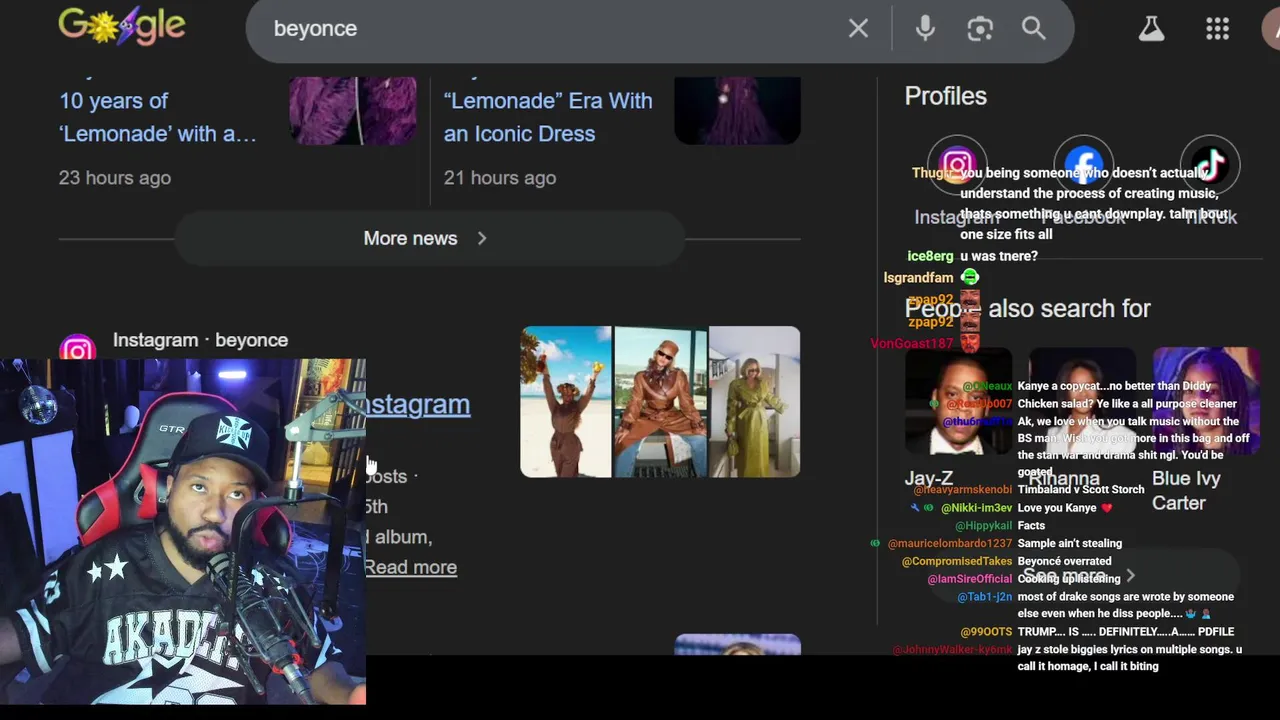Viewport: 1280px width, 720px height.
Task: Click the magnifying glass search icon
Action: 1034,28
